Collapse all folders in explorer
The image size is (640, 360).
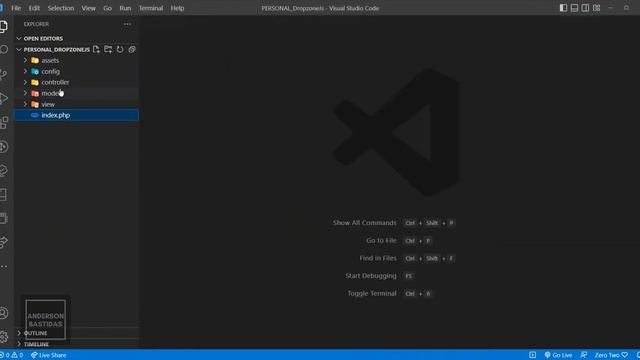[132, 49]
